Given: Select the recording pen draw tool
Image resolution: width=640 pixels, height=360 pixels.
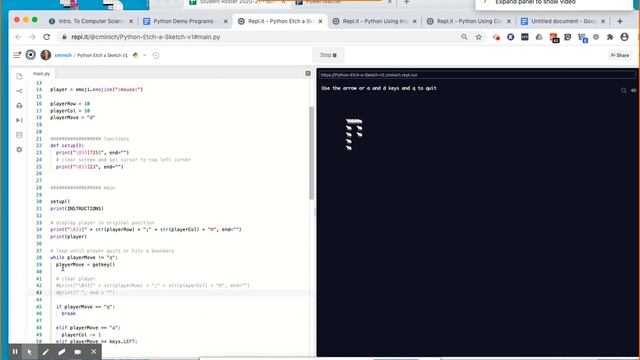Looking at the screenshot, I should click(x=45, y=351).
